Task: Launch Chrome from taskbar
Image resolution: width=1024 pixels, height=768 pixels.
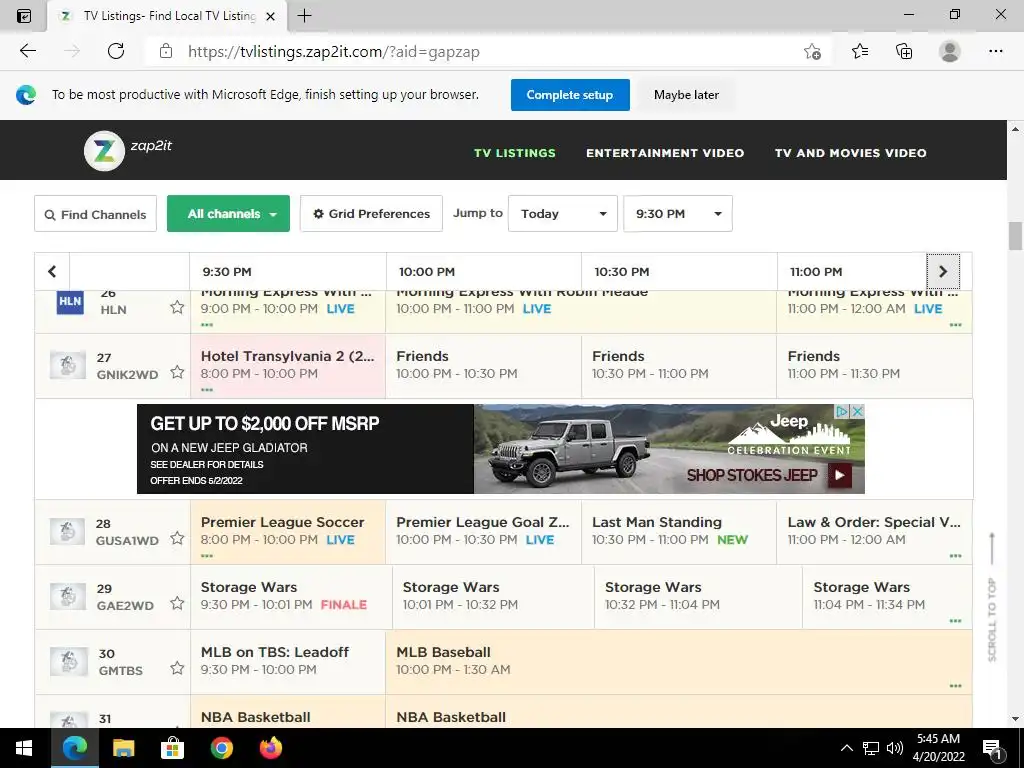Action: point(221,748)
